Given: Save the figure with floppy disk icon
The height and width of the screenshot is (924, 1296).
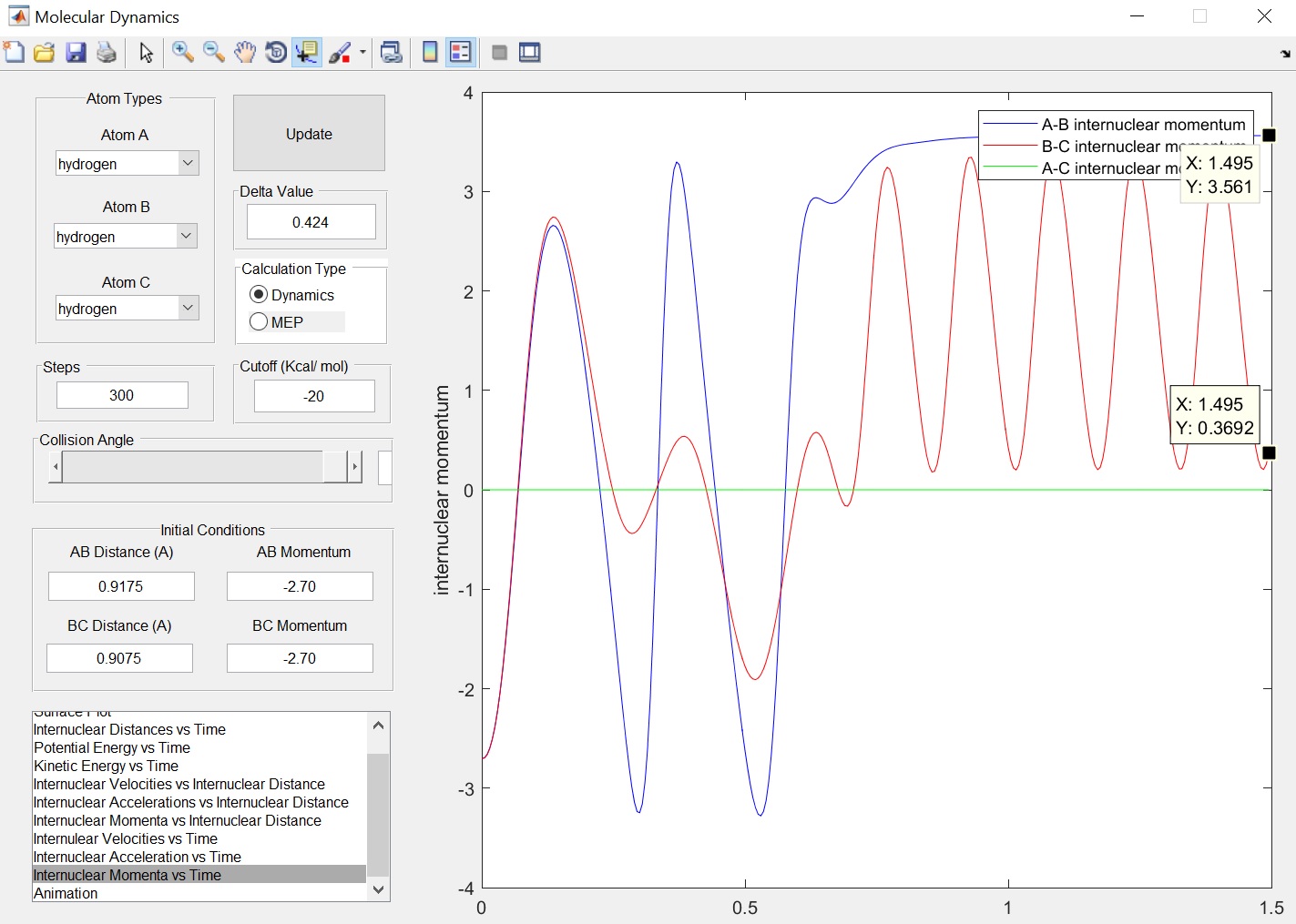Looking at the screenshot, I should tap(76, 53).
